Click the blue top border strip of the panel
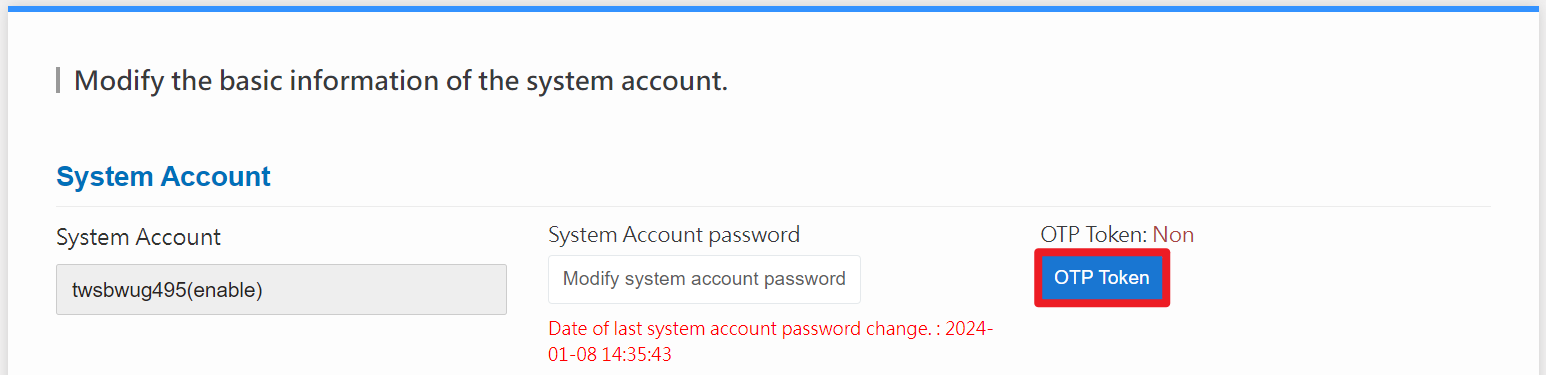This screenshot has height=375, width=1546. tap(773, 8)
